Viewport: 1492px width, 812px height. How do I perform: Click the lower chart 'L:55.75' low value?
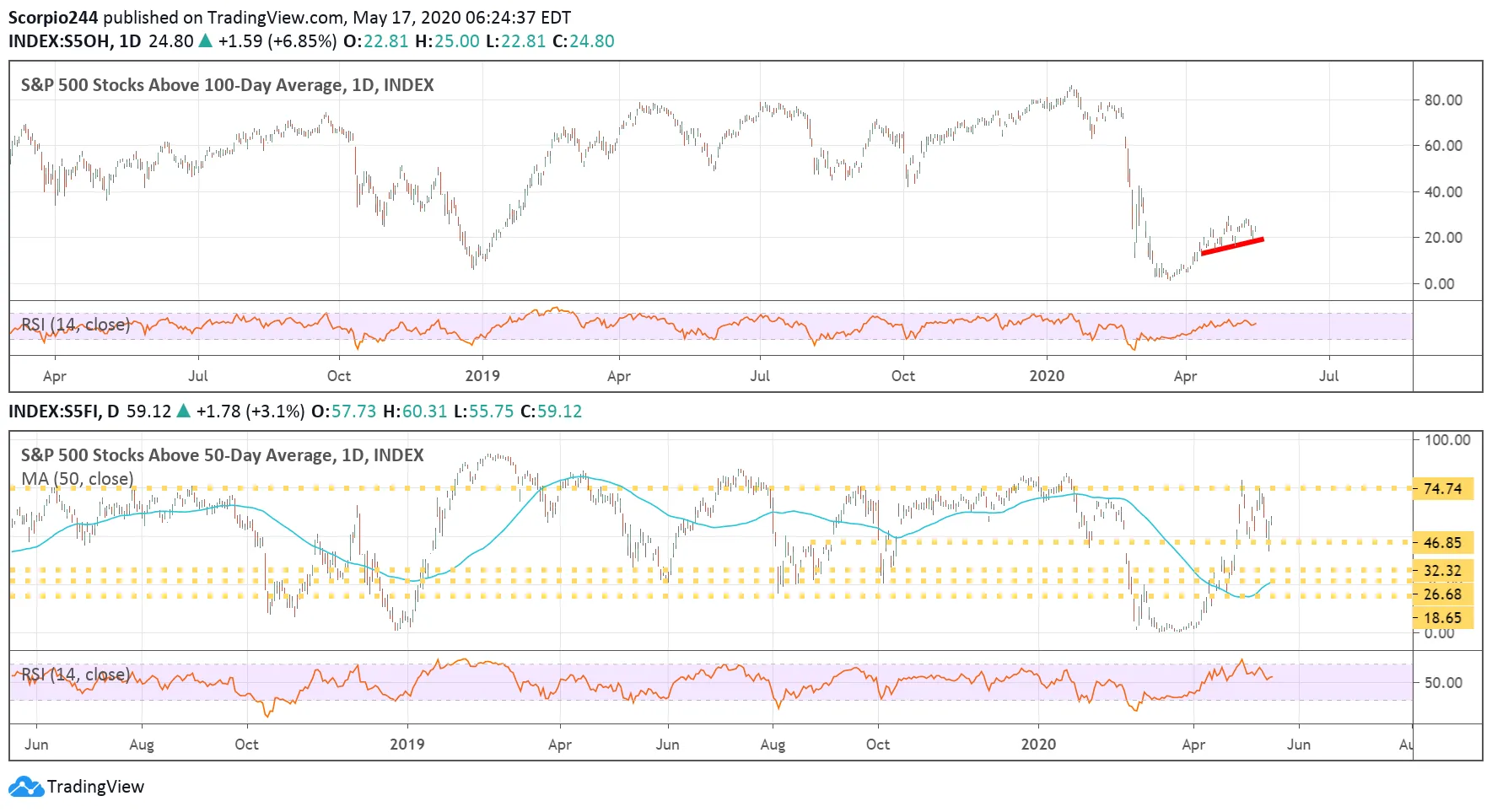(x=484, y=411)
